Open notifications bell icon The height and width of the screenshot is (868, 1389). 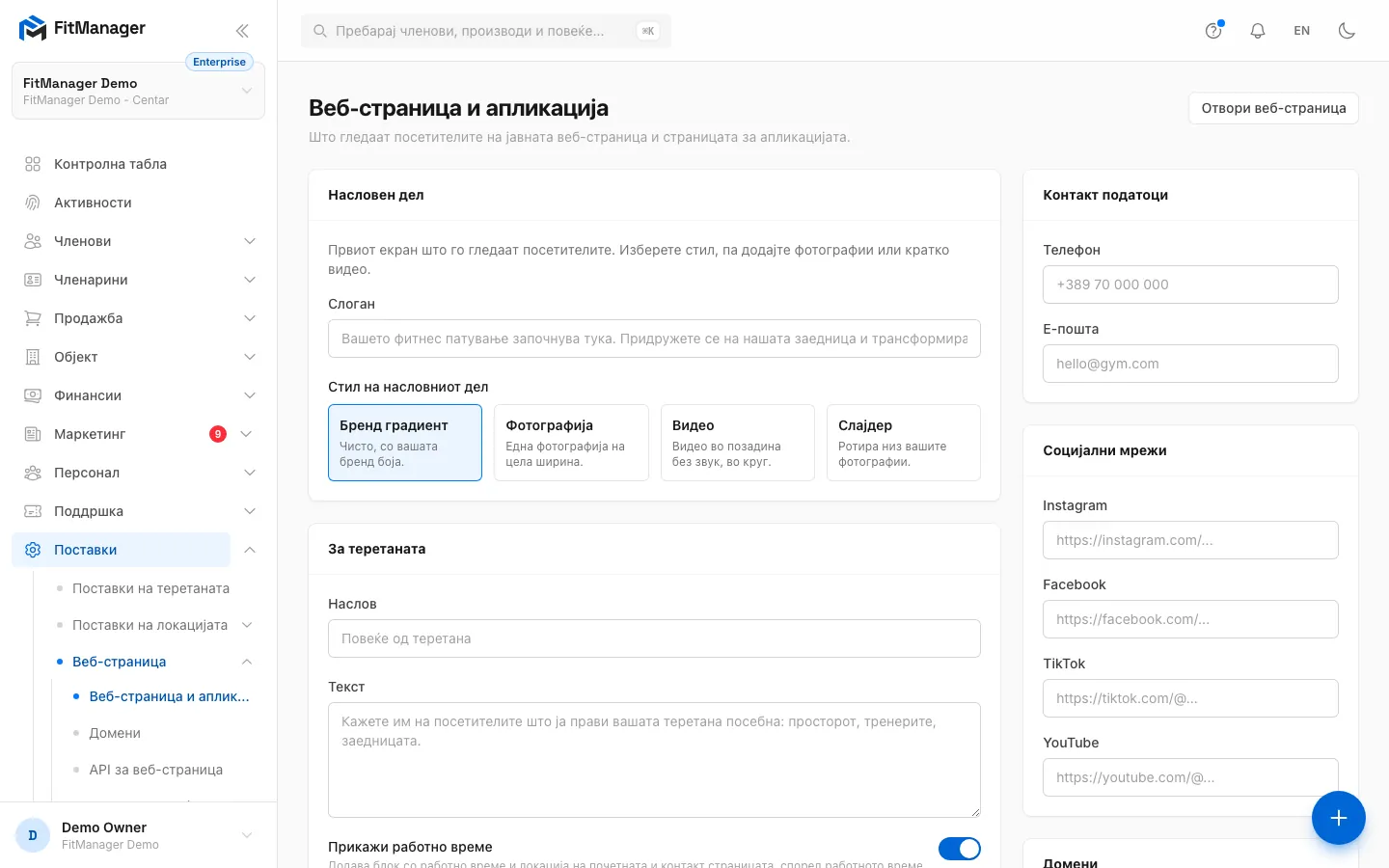coord(1258,31)
